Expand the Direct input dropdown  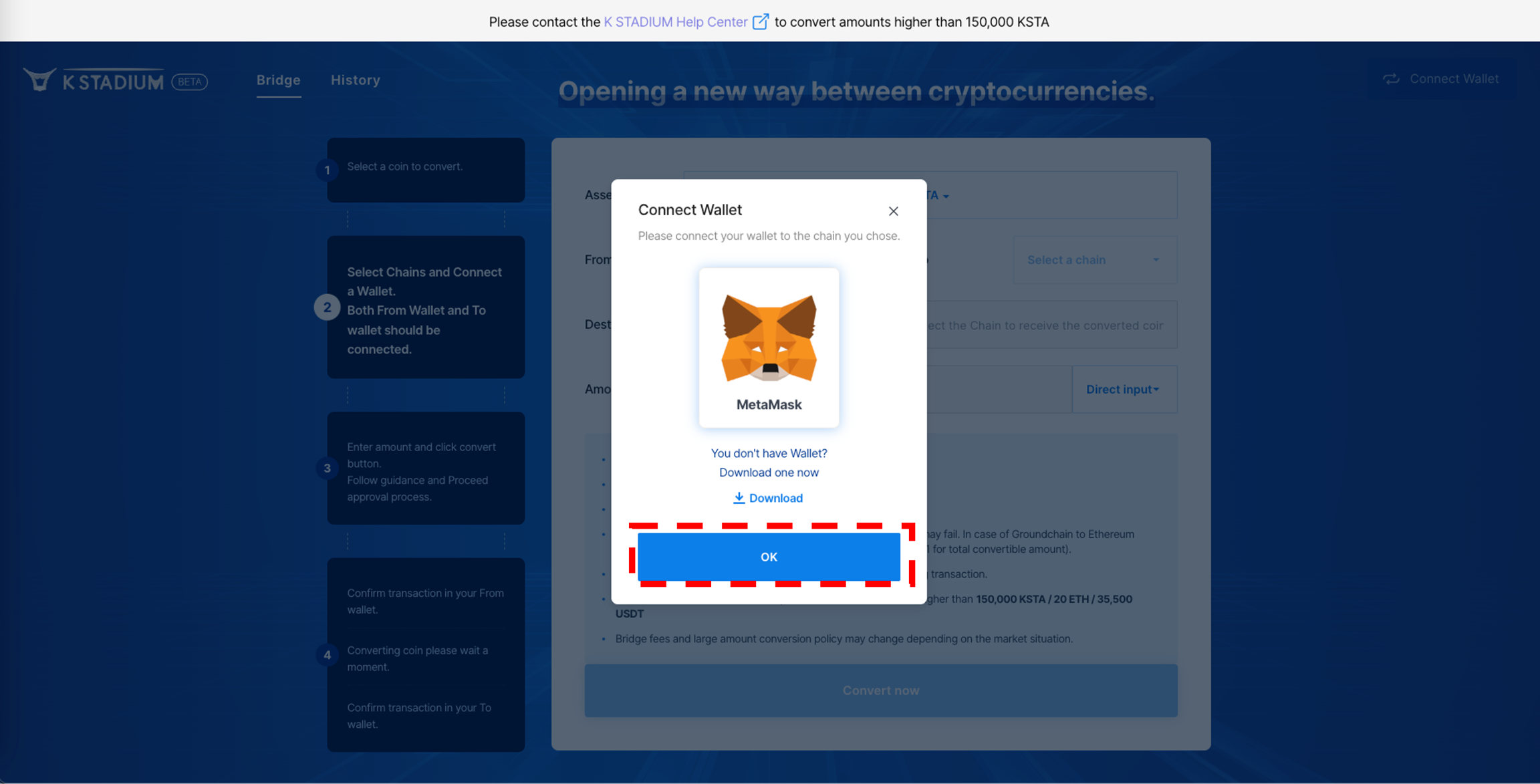[1124, 390]
